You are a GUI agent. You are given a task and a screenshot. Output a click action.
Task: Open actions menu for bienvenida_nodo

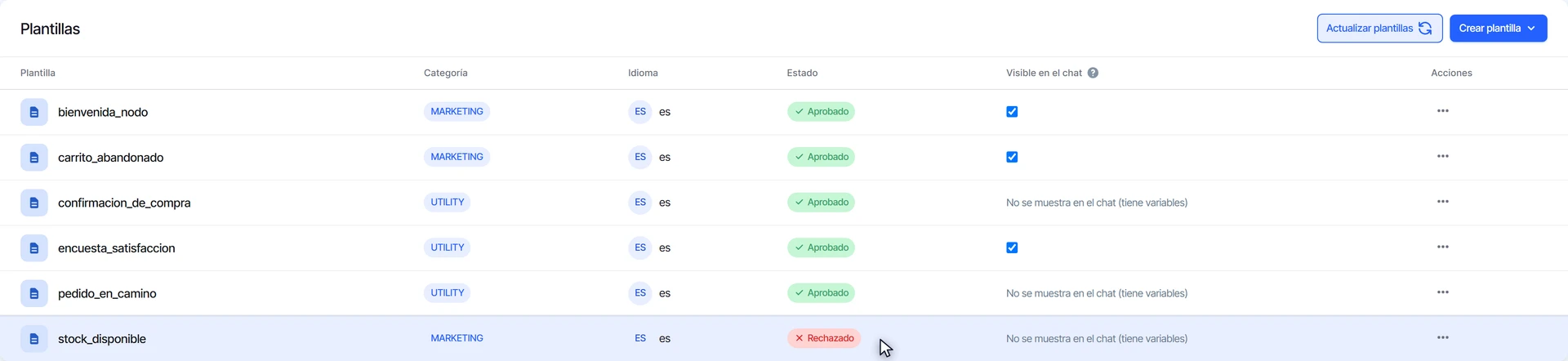(1443, 111)
